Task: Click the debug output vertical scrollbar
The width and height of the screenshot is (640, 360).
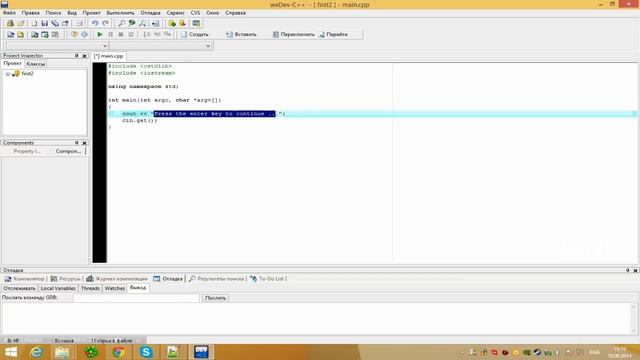Action: coord(633,318)
